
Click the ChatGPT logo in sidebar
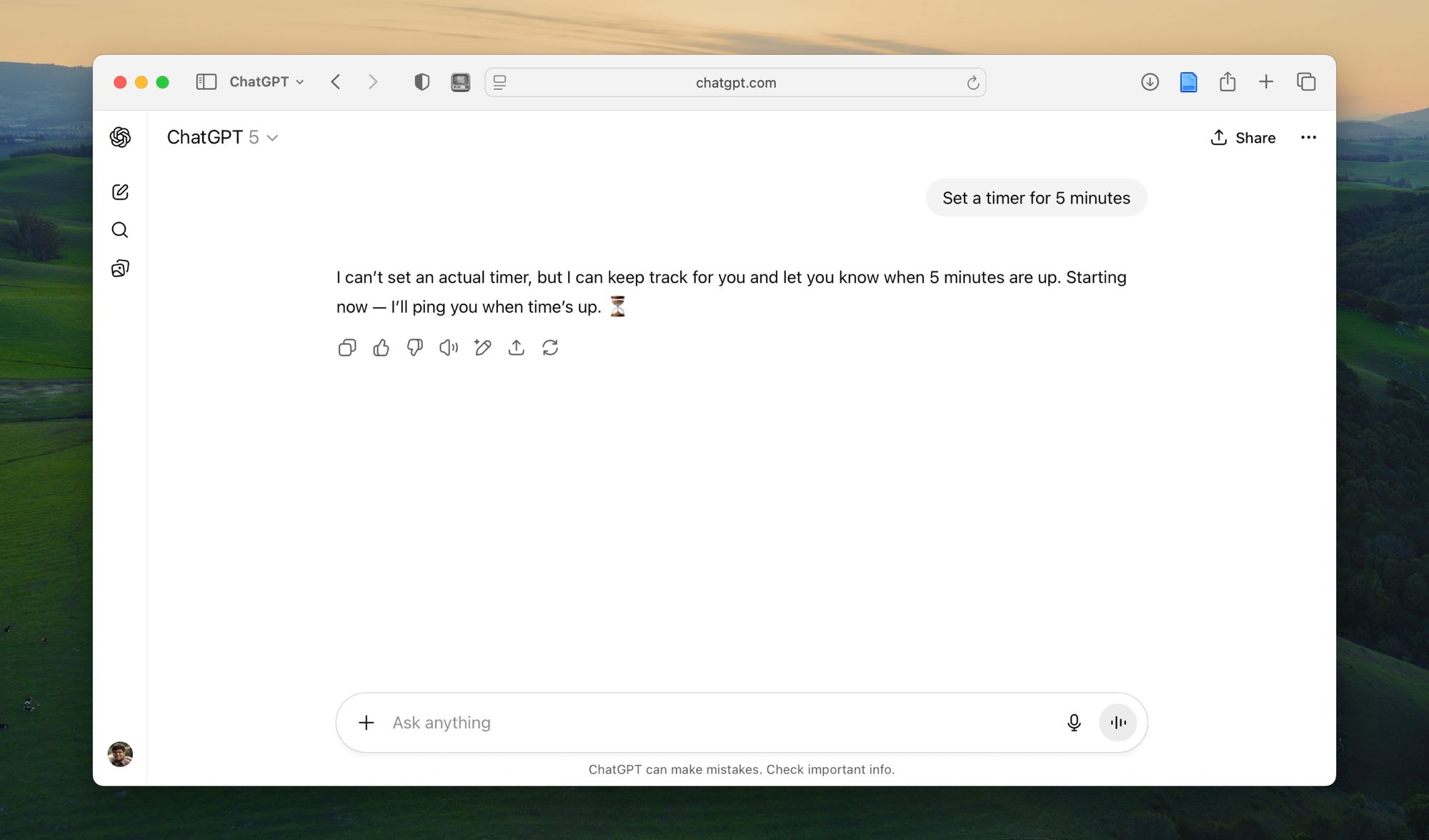point(120,137)
